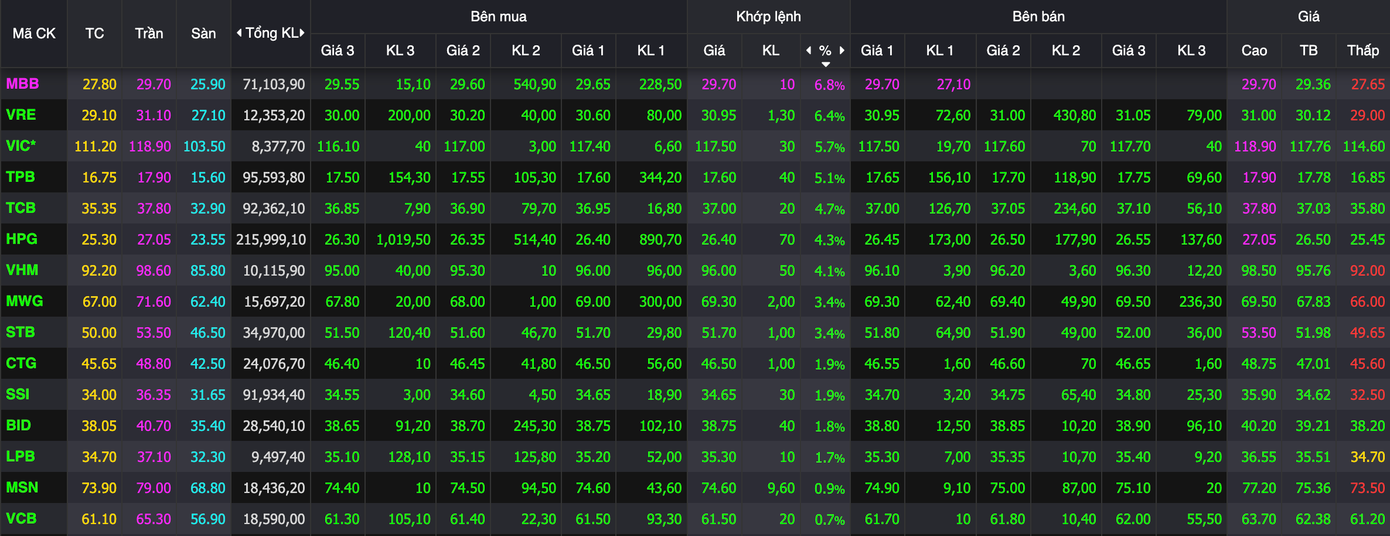Click the TC column header
1390x536 pixels.
coord(95,33)
